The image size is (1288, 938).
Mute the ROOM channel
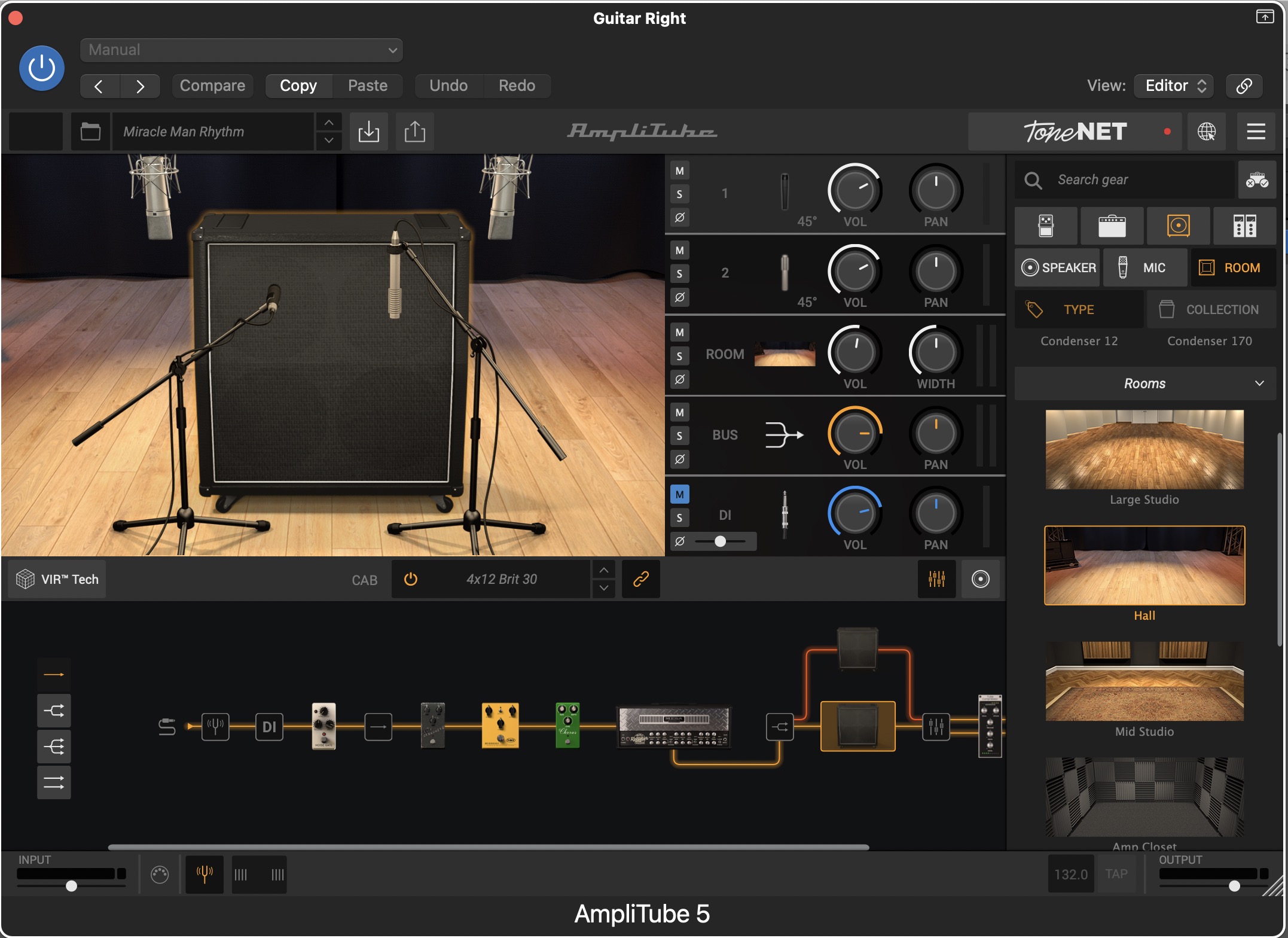(x=680, y=333)
